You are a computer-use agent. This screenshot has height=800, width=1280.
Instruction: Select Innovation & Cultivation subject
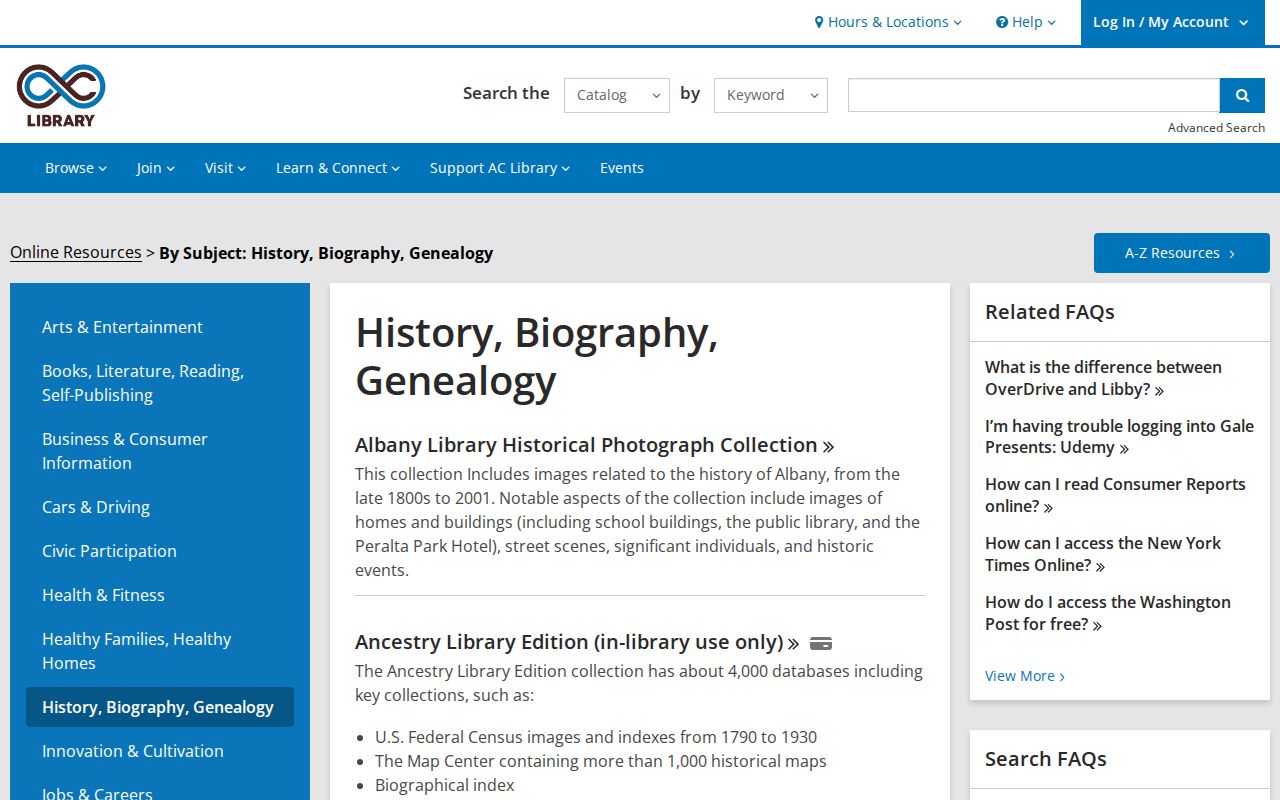[160, 751]
